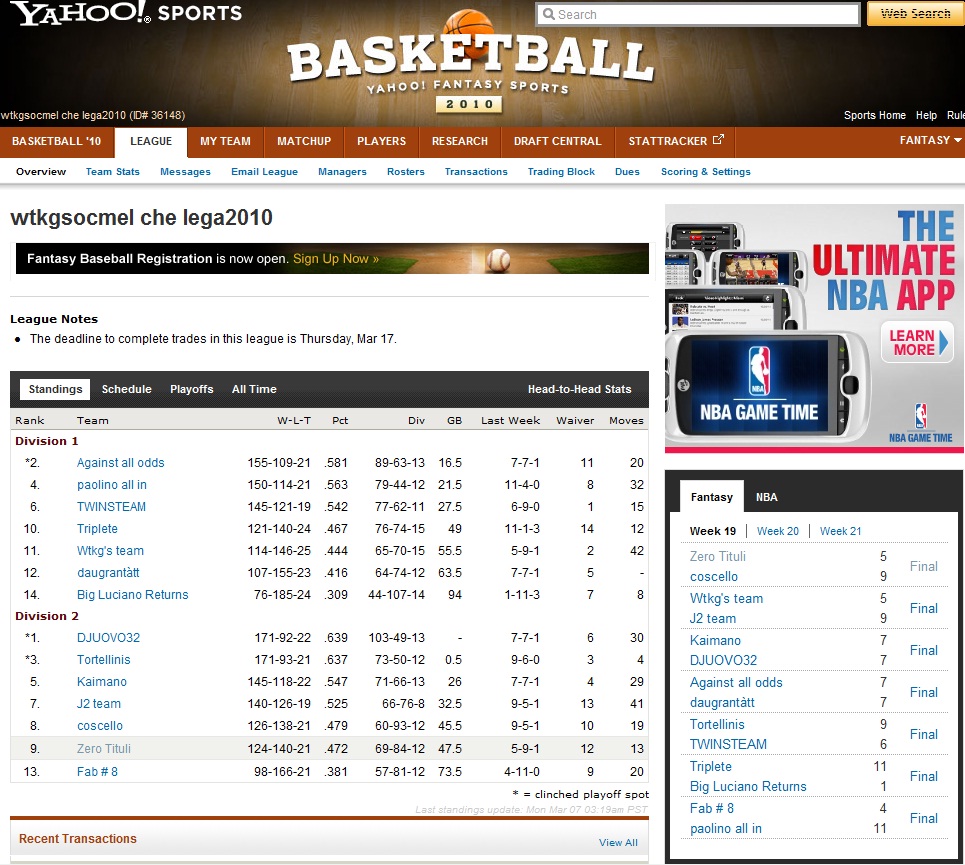Viewport: 965px width, 865px height.
Task: Click the StatTracker pop-out window icon
Action: [718, 141]
